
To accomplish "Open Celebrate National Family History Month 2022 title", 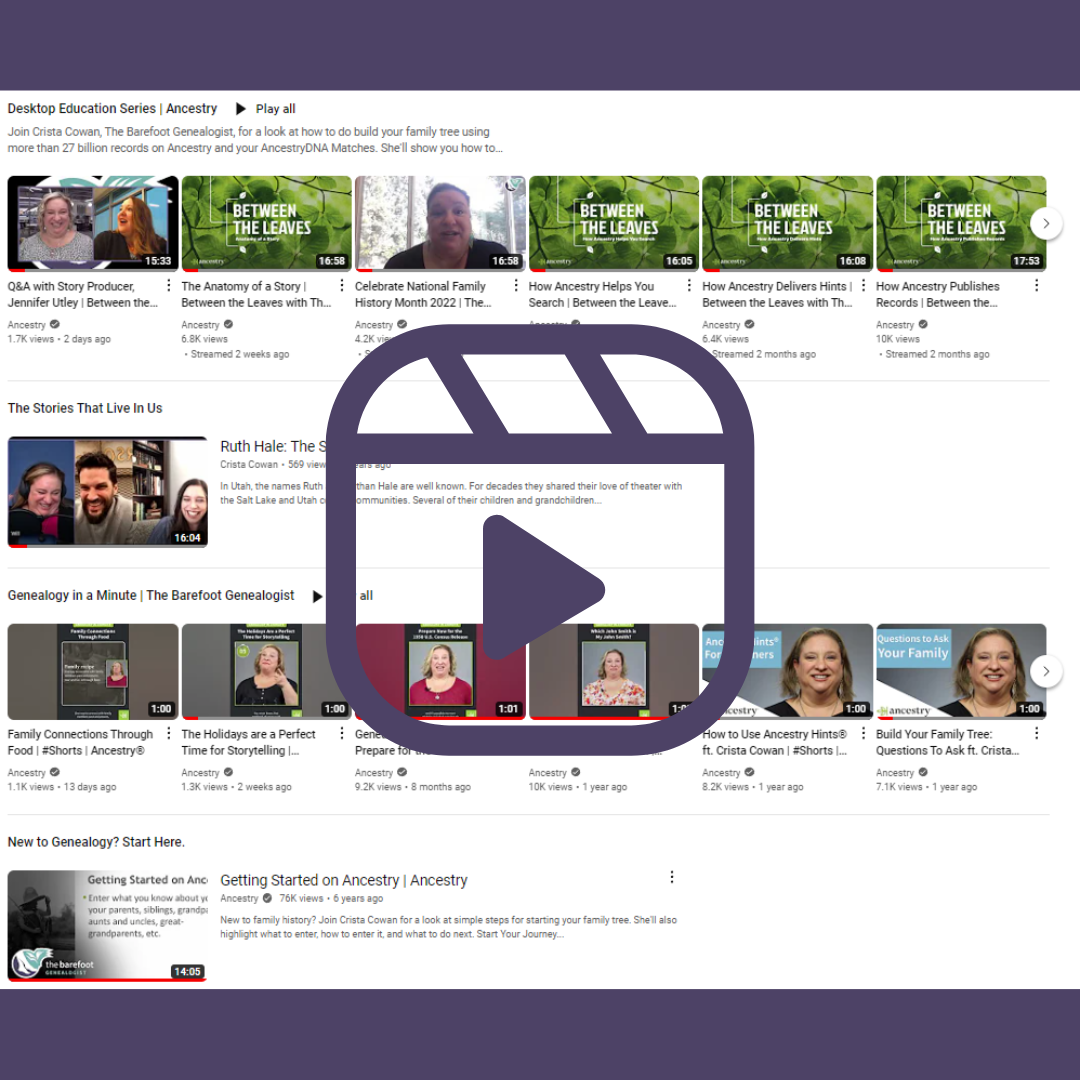I will pyautogui.click(x=423, y=294).
